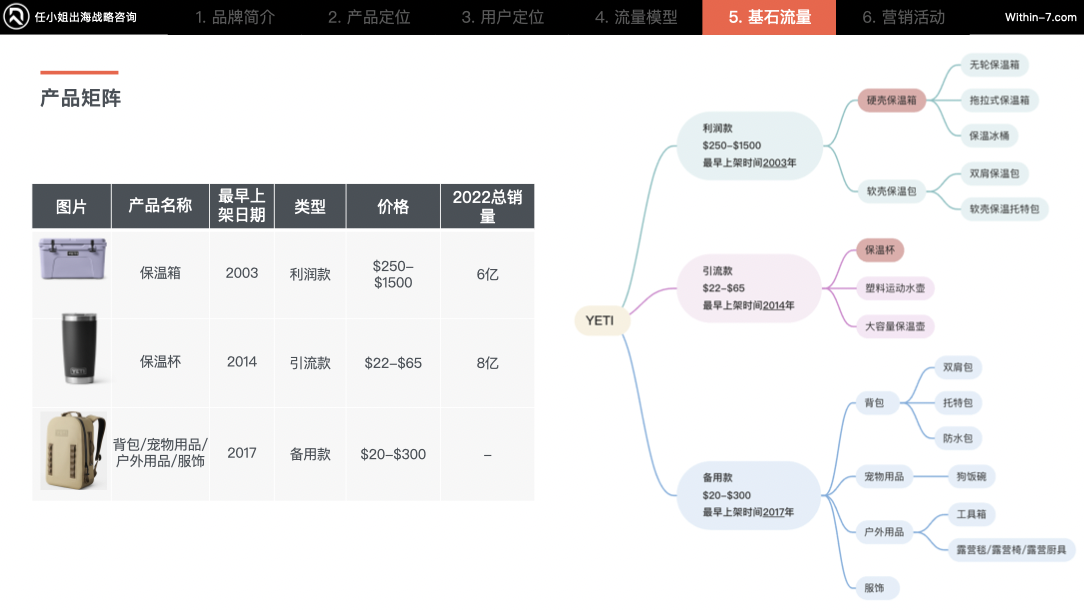Click the backpack image in the table

(x=70, y=453)
